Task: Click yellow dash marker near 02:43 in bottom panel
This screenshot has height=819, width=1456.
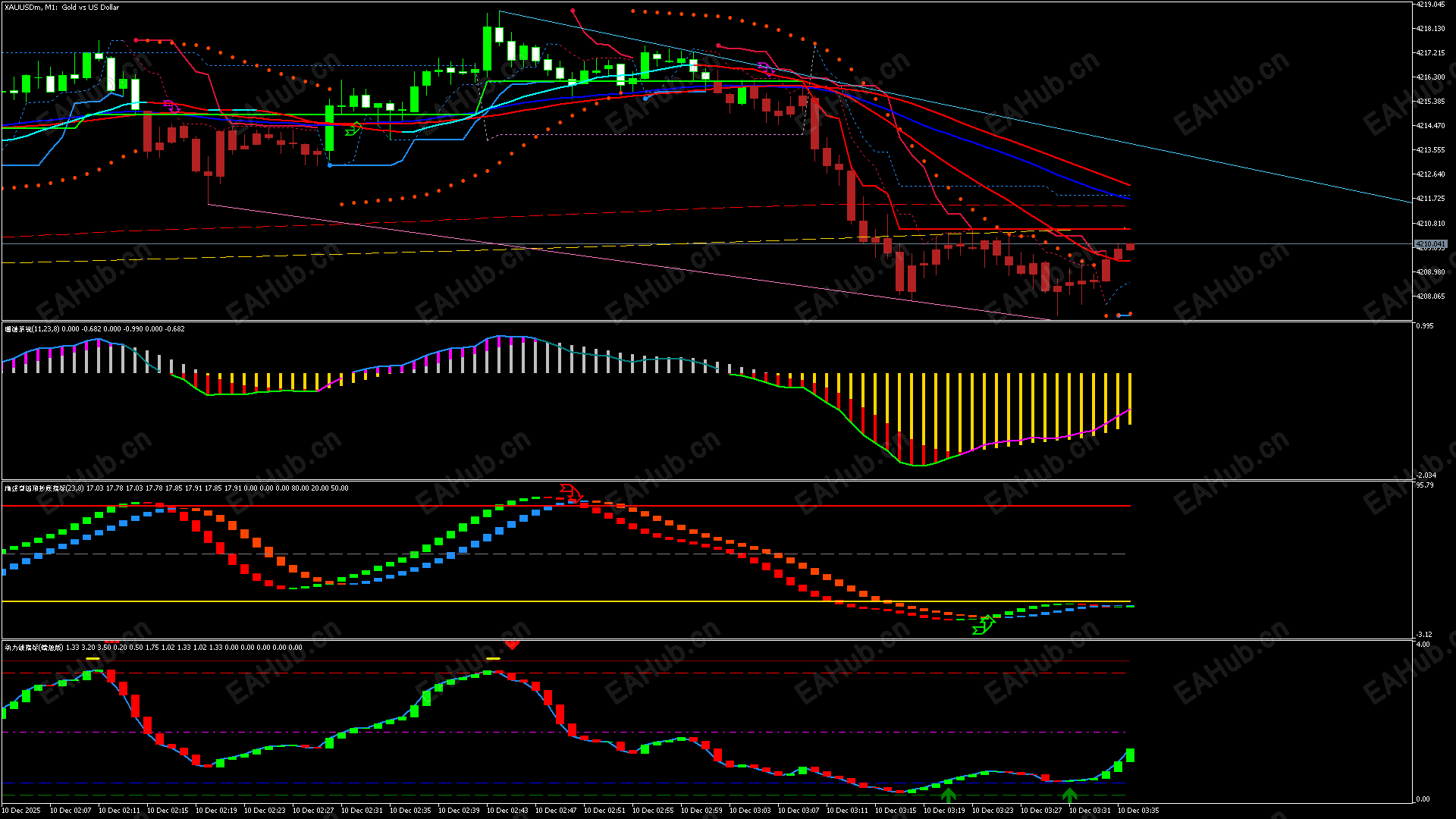Action: click(x=493, y=658)
